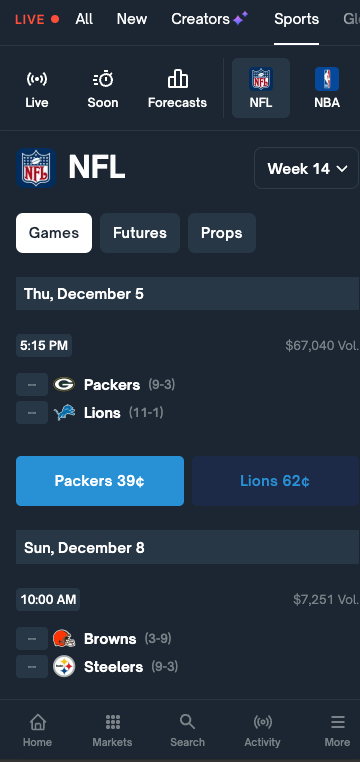Expand the Week 14 dropdown
This screenshot has width=360, height=762.
(306, 169)
